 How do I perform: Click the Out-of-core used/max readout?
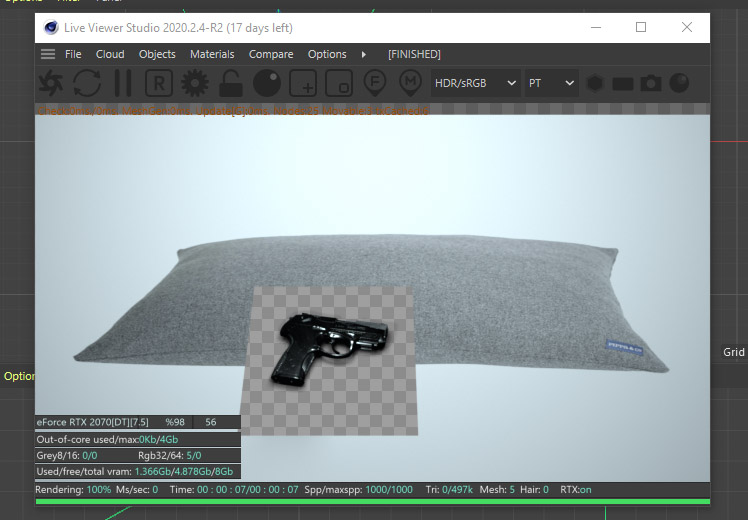tap(107, 439)
